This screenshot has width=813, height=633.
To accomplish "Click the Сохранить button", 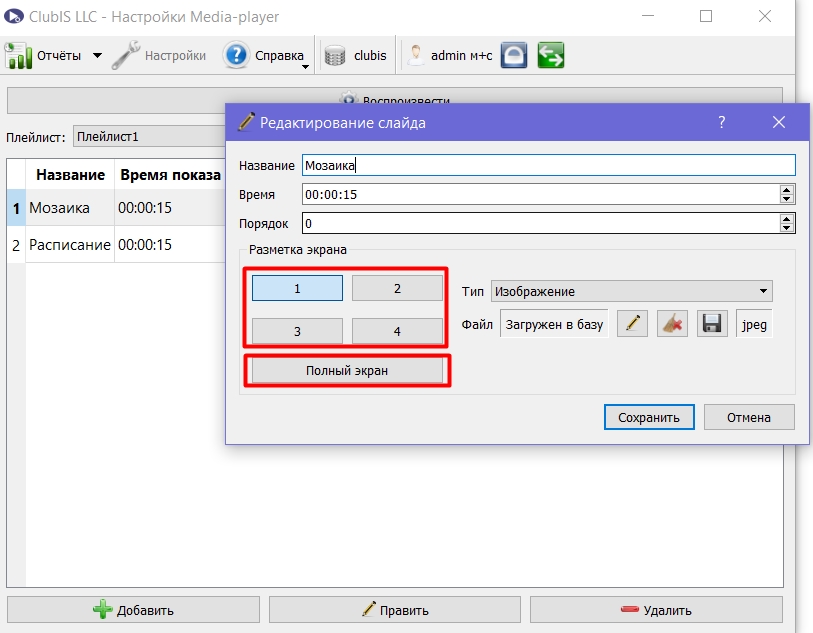I will coord(649,417).
